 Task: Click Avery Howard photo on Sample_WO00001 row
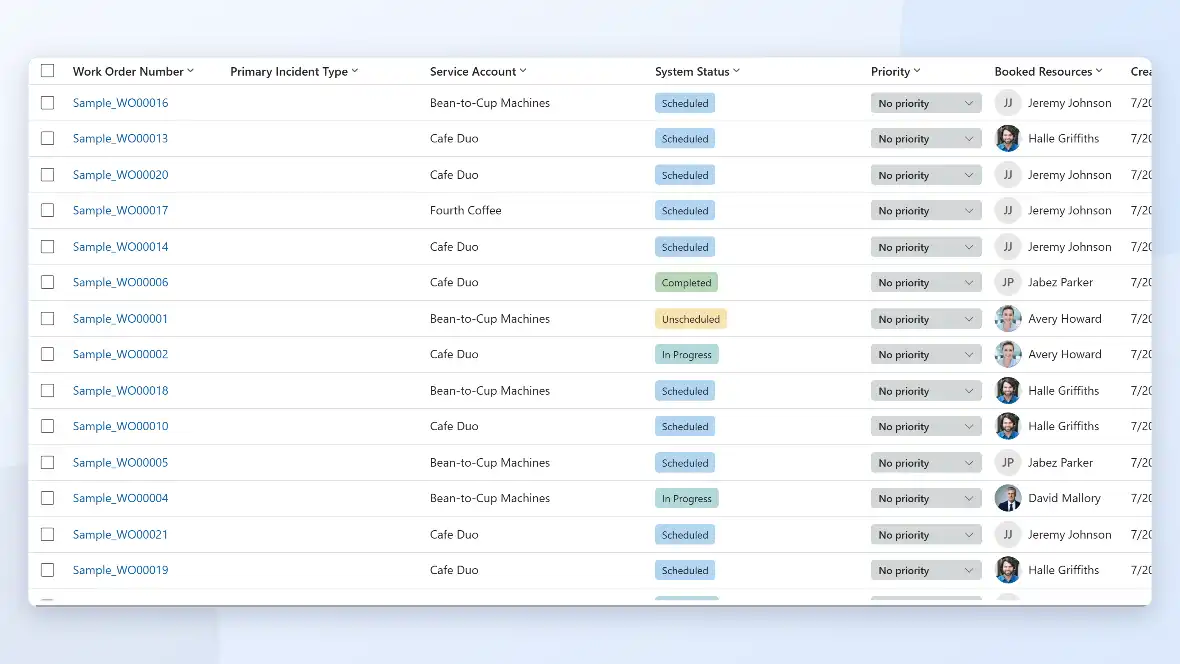[1008, 318]
